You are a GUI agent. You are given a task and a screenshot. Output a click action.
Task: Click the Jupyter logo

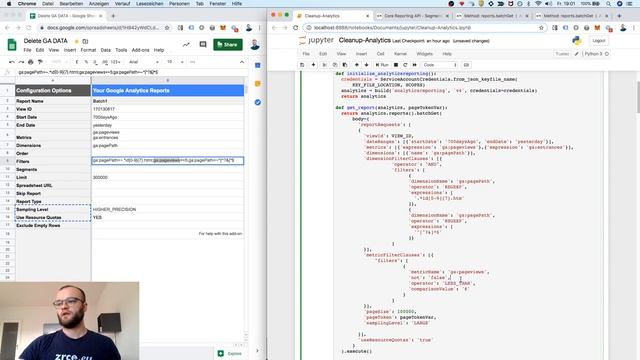click(x=316, y=40)
